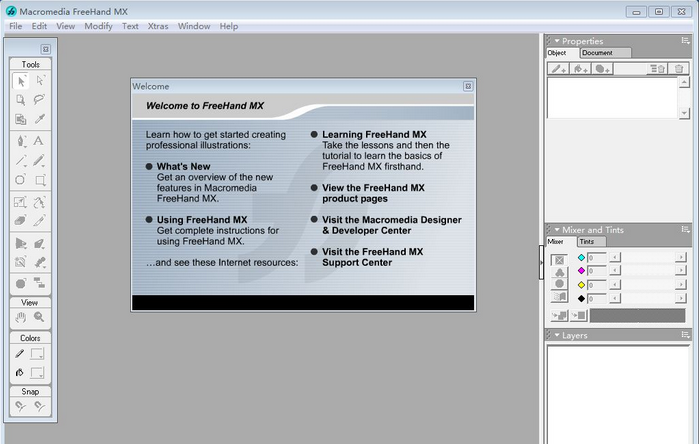The width and height of the screenshot is (700, 444).
Task: Select the Trace tool
Action: (21, 262)
